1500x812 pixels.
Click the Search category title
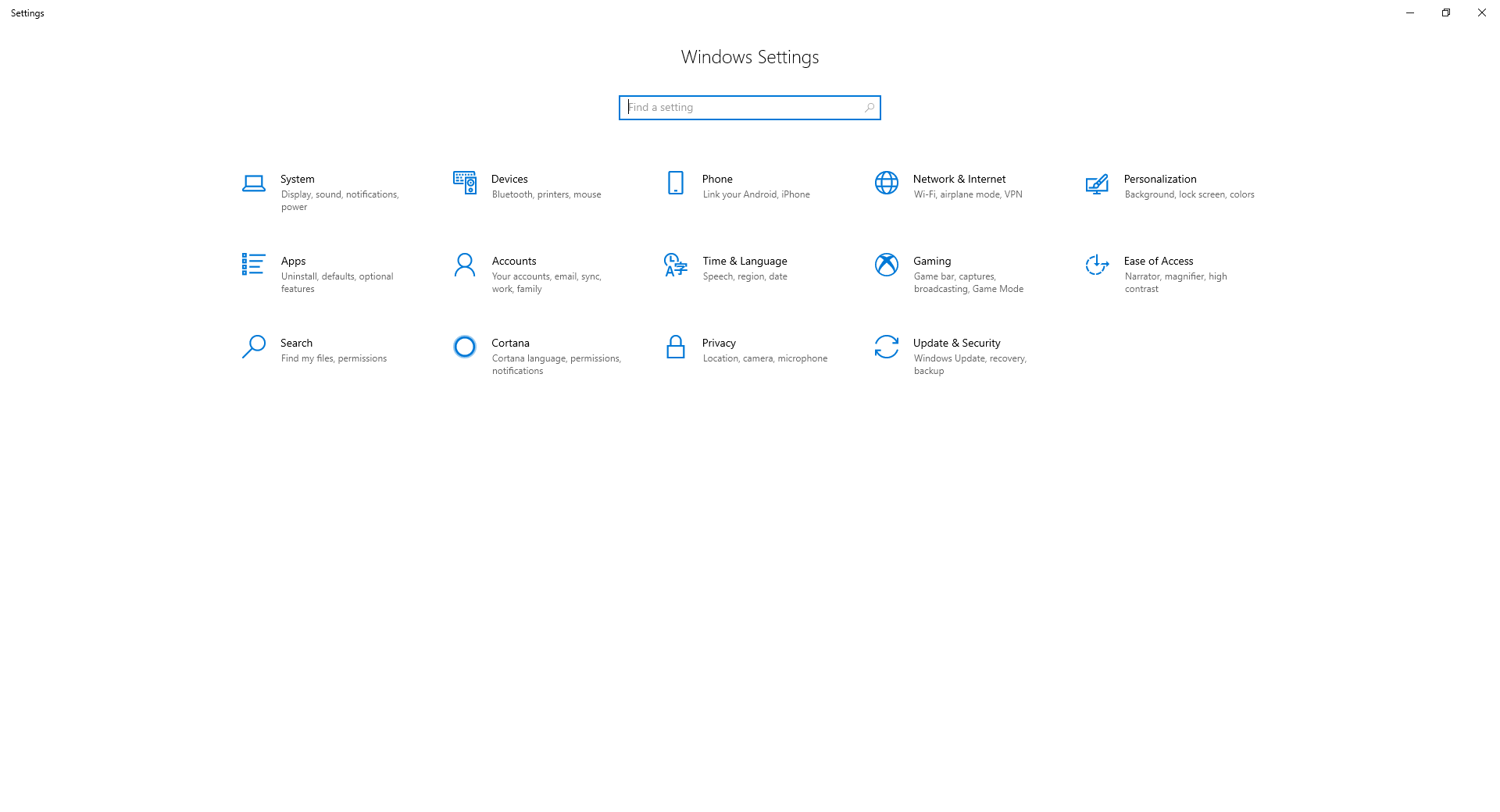click(296, 343)
